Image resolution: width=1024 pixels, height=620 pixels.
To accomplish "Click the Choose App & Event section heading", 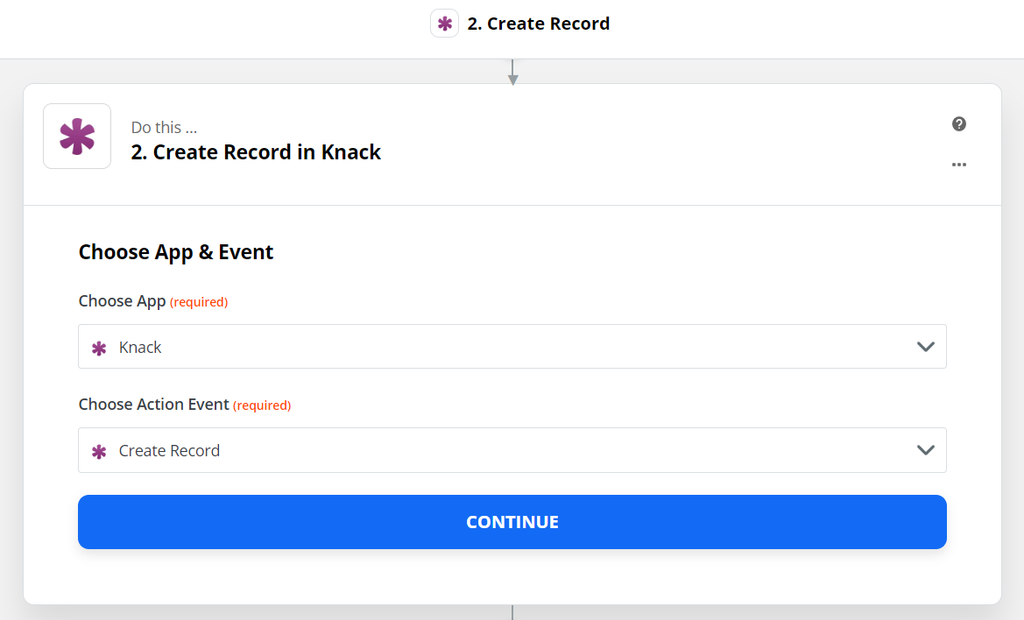I will (176, 252).
